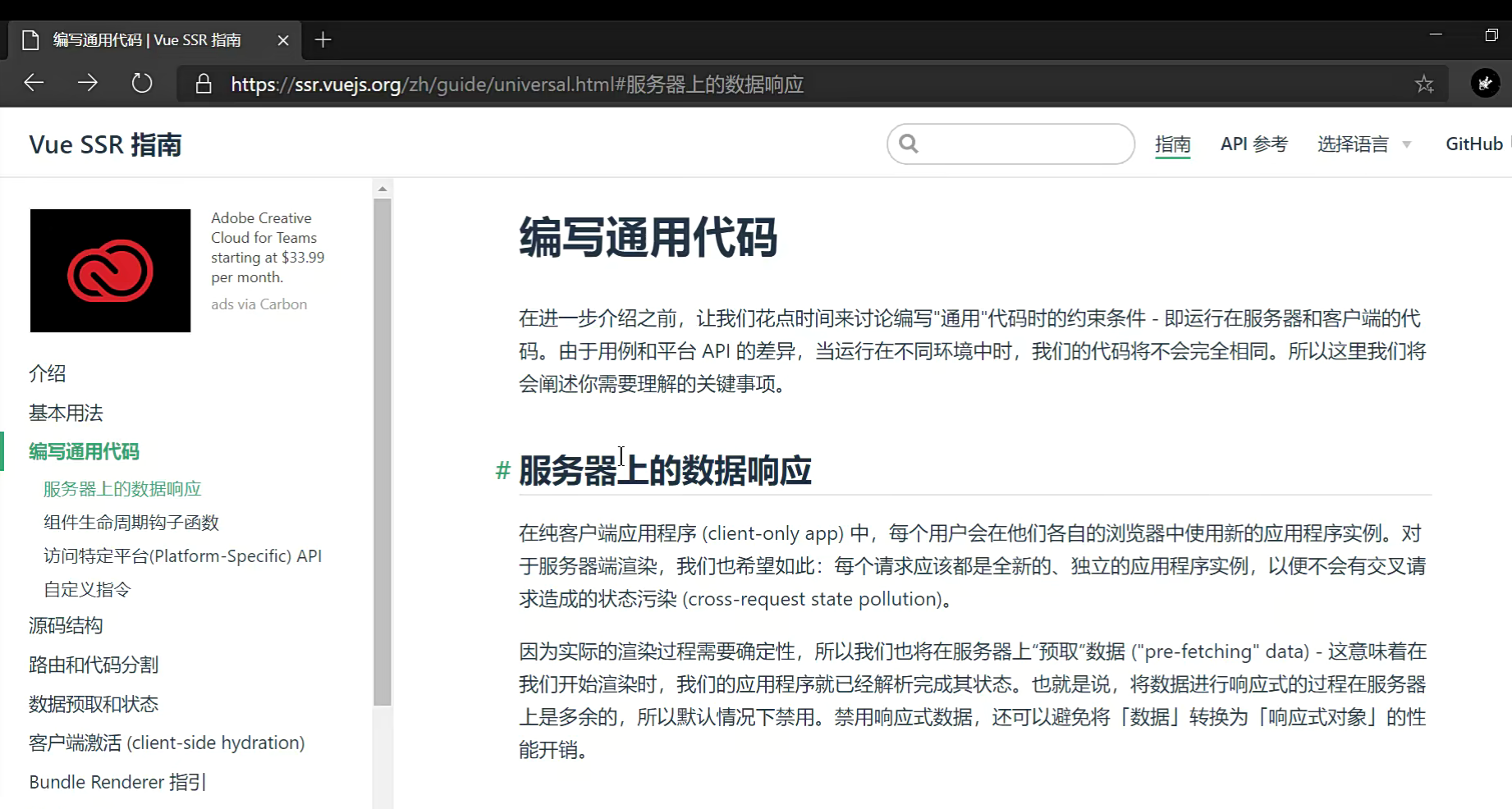
Task: Click the Adobe Creative Cloud ad image
Action: click(x=110, y=271)
